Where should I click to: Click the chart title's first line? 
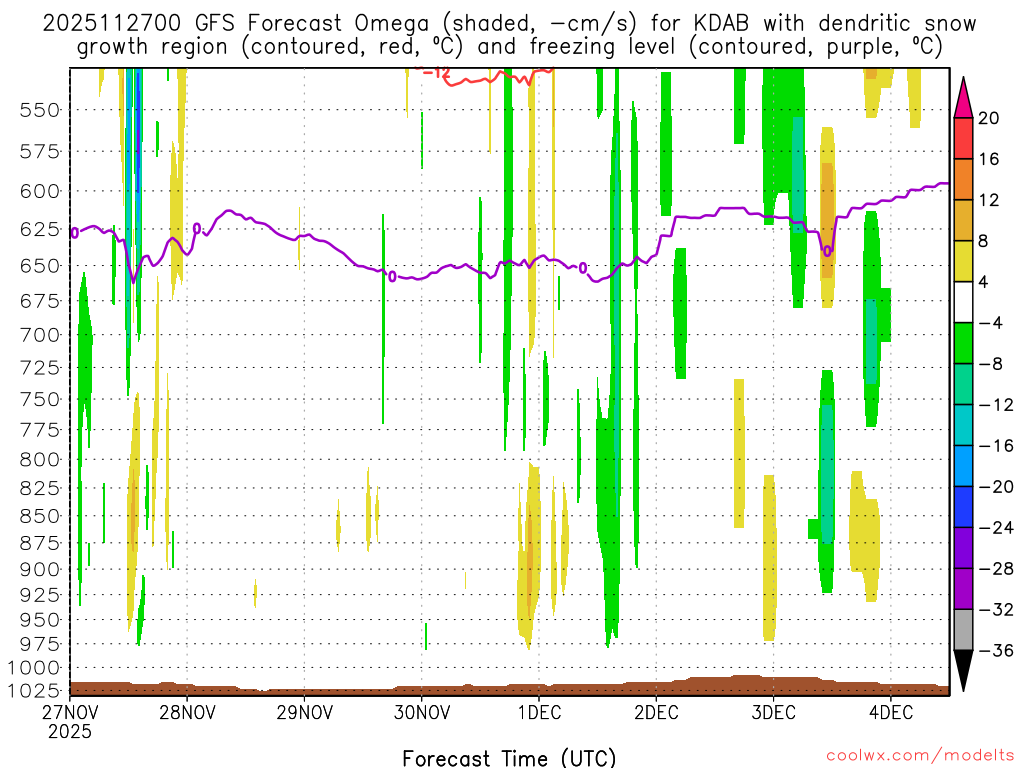[509, 23]
